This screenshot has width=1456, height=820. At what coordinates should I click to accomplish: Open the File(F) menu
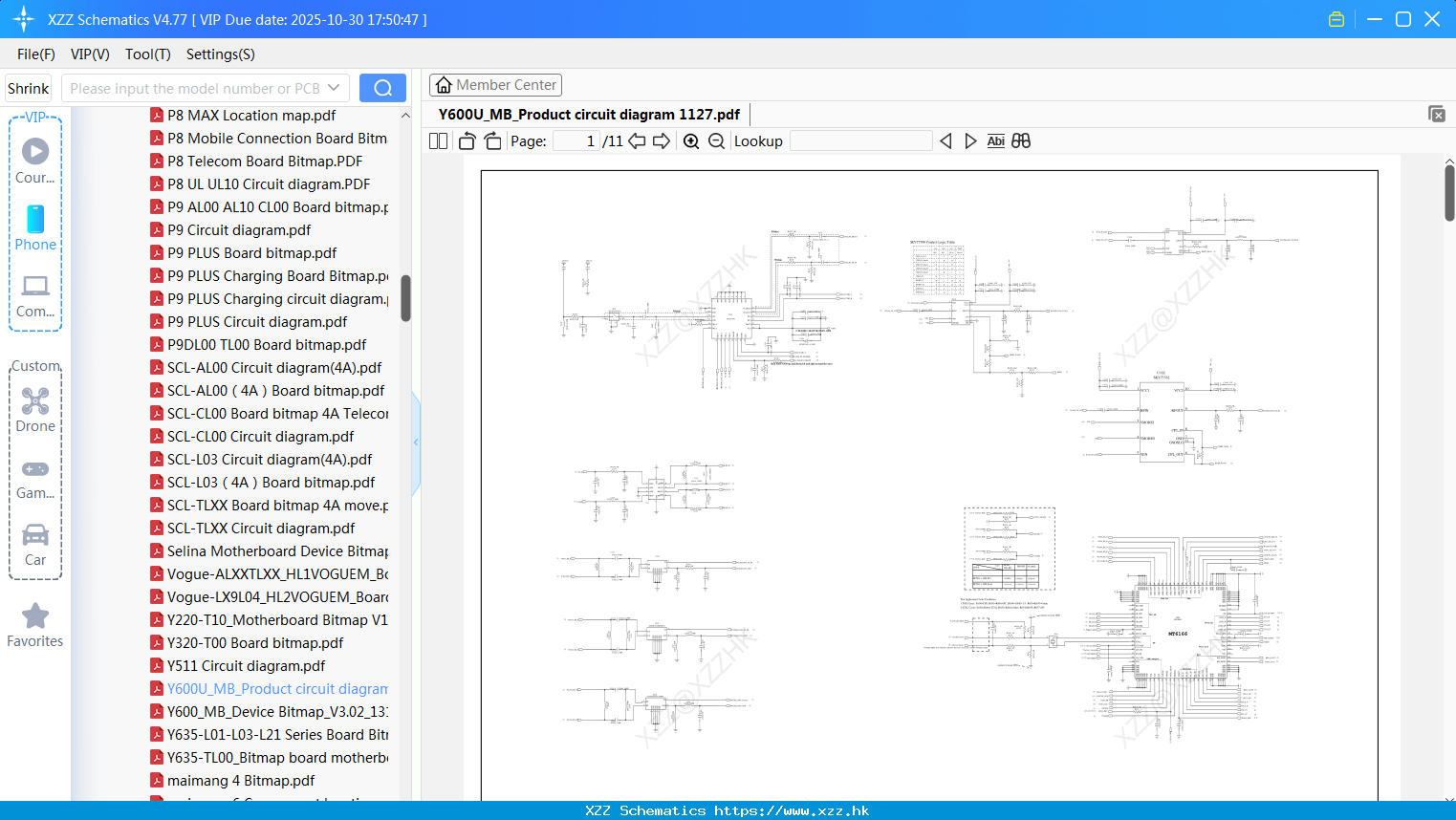pos(36,54)
